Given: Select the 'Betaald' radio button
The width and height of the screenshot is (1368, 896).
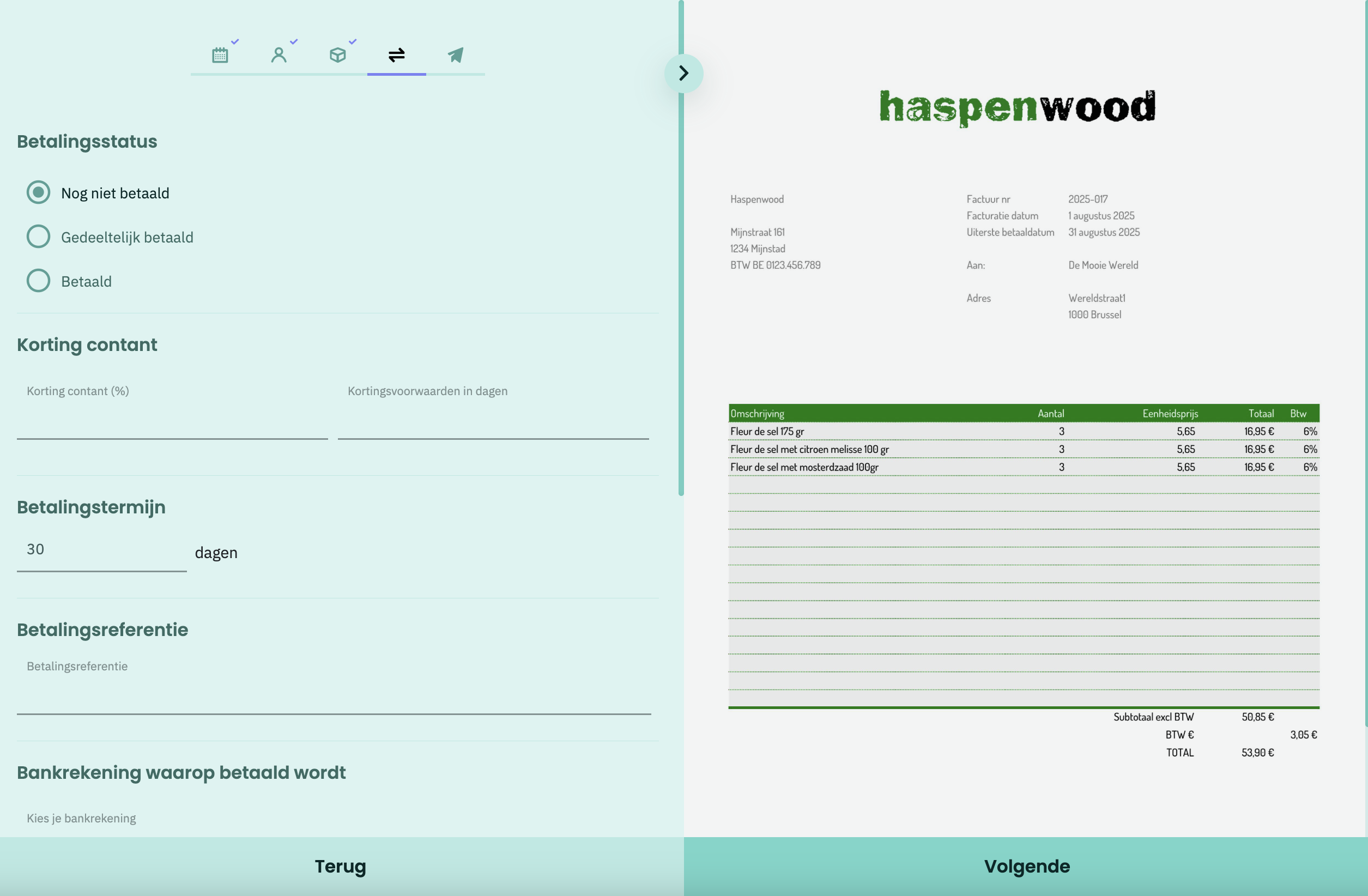Looking at the screenshot, I should [39, 281].
